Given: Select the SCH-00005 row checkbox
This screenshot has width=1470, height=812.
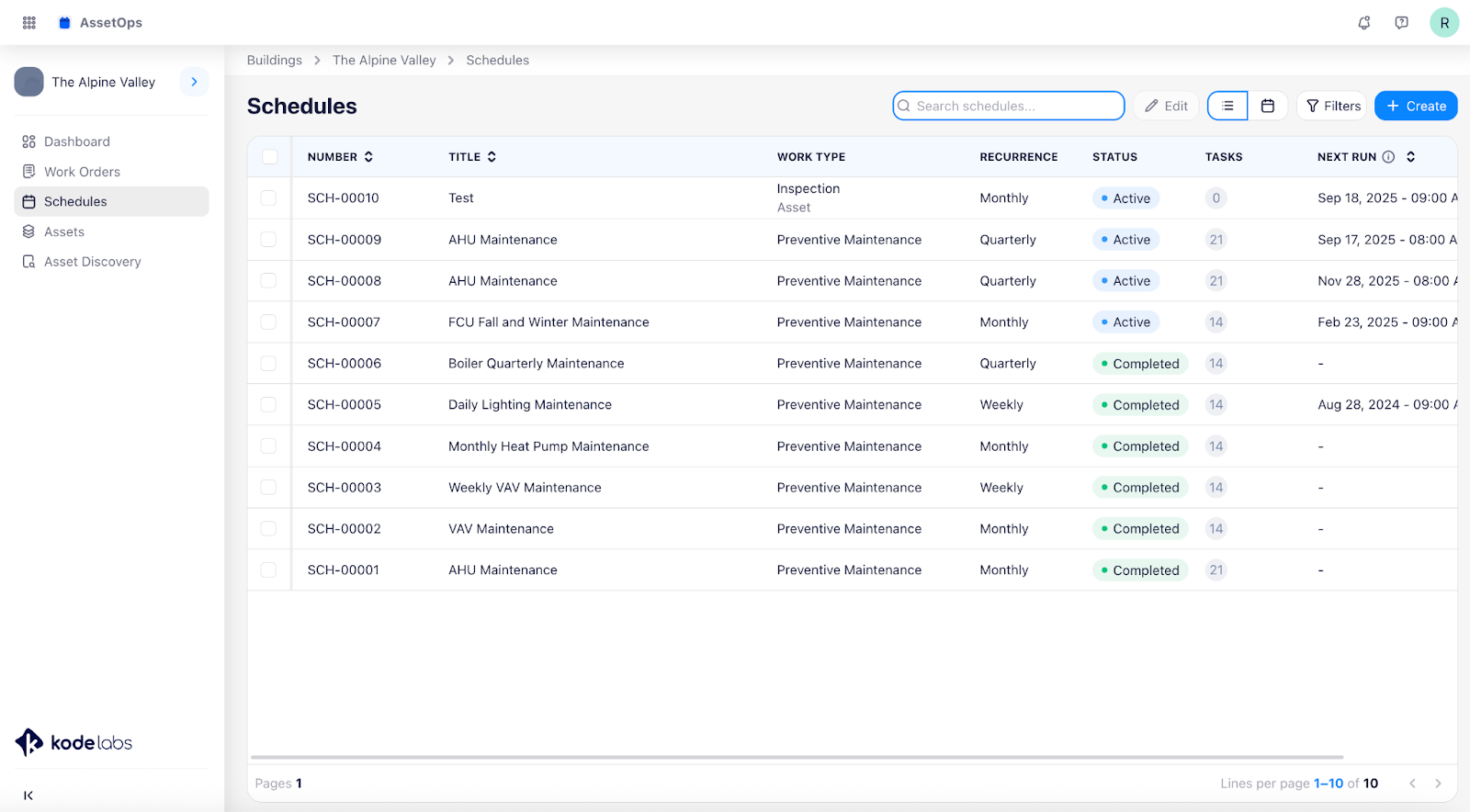Looking at the screenshot, I should pos(268,405).
